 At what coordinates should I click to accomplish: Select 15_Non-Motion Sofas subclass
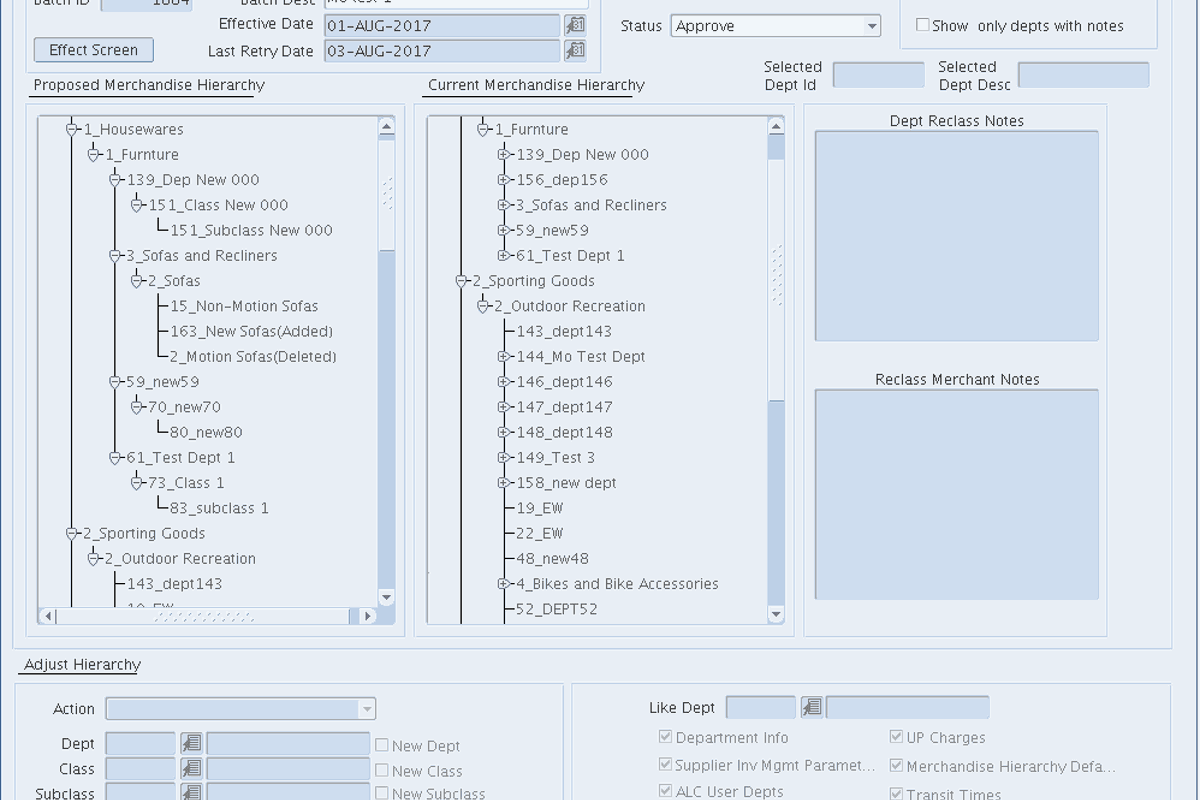[244, 306]
